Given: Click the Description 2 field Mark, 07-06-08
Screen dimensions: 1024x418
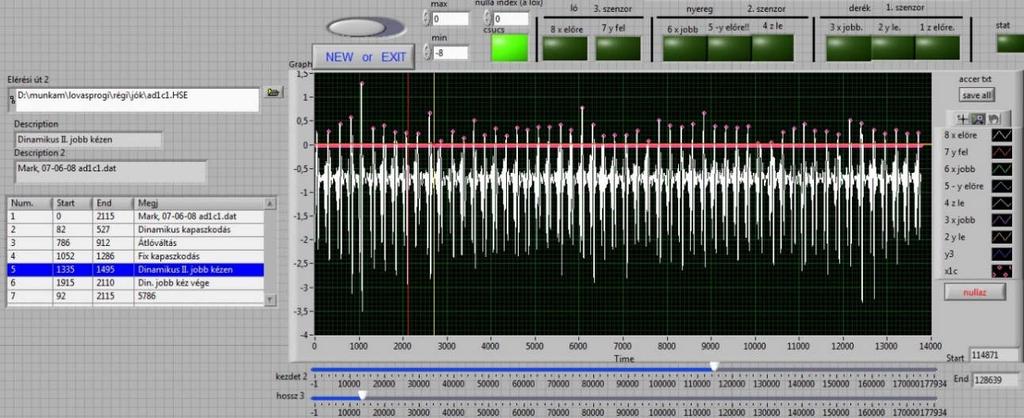Looking at the screenshot, I should pos(110,172).
